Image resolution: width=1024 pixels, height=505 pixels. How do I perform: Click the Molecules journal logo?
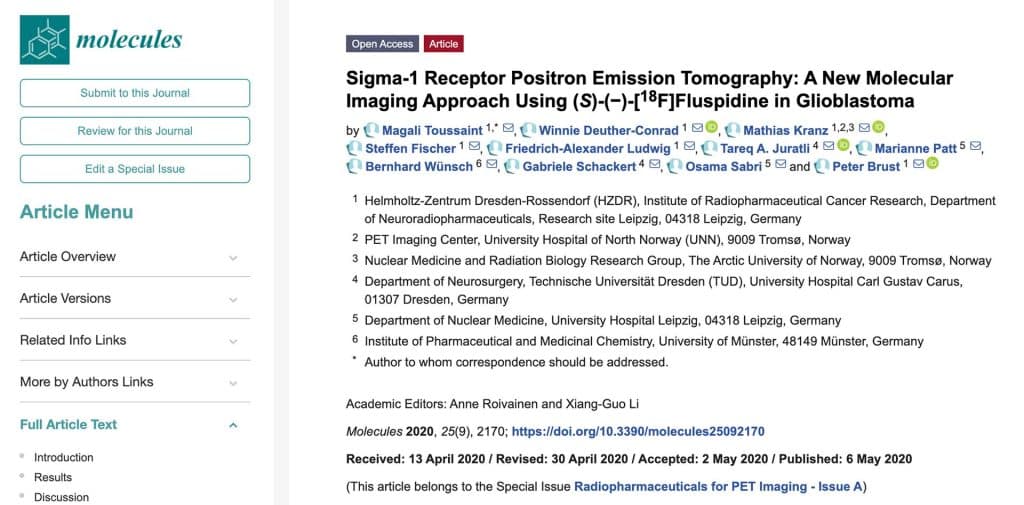pos(101,40)
